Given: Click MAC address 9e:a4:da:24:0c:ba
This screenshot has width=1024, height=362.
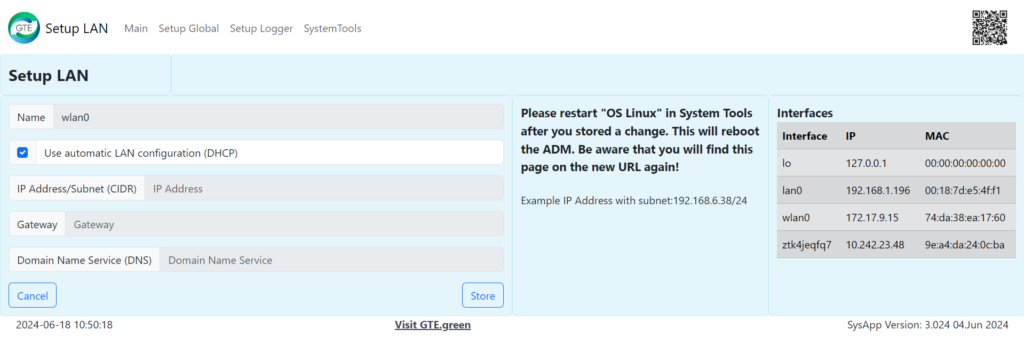Looking at the screenshot, I should point(965,244).
